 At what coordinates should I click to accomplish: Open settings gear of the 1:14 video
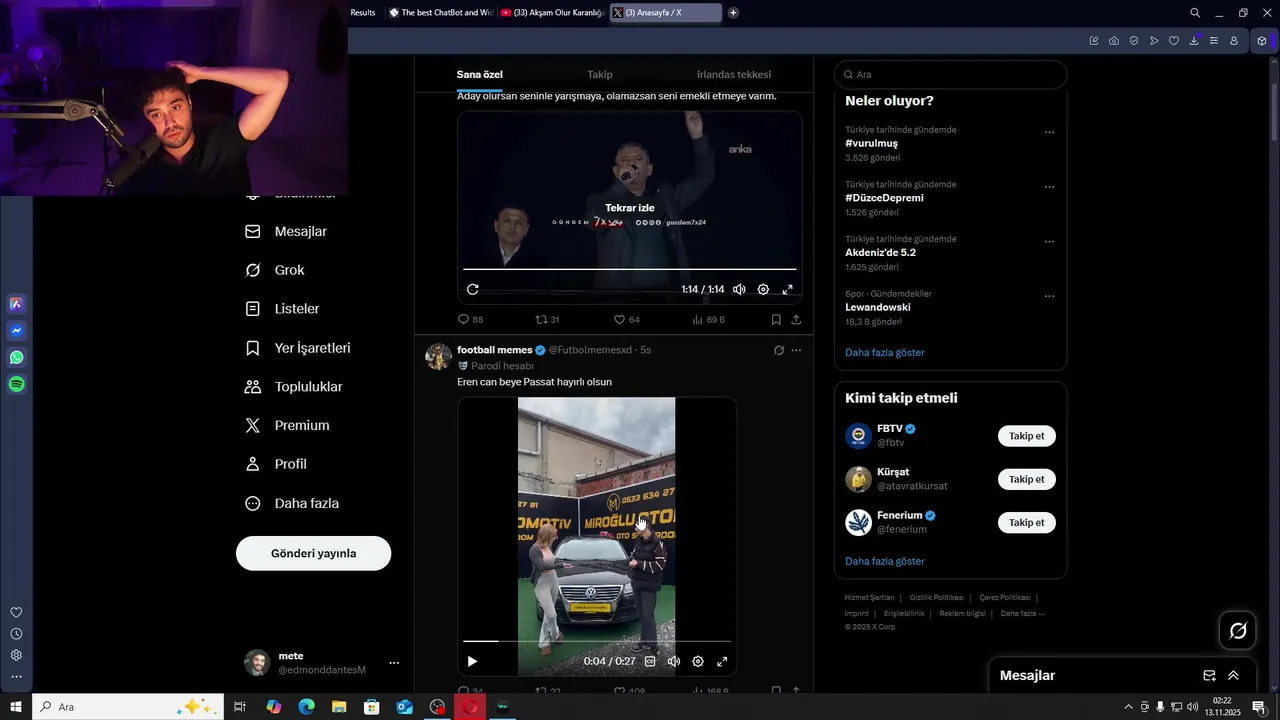pos(763,289)
